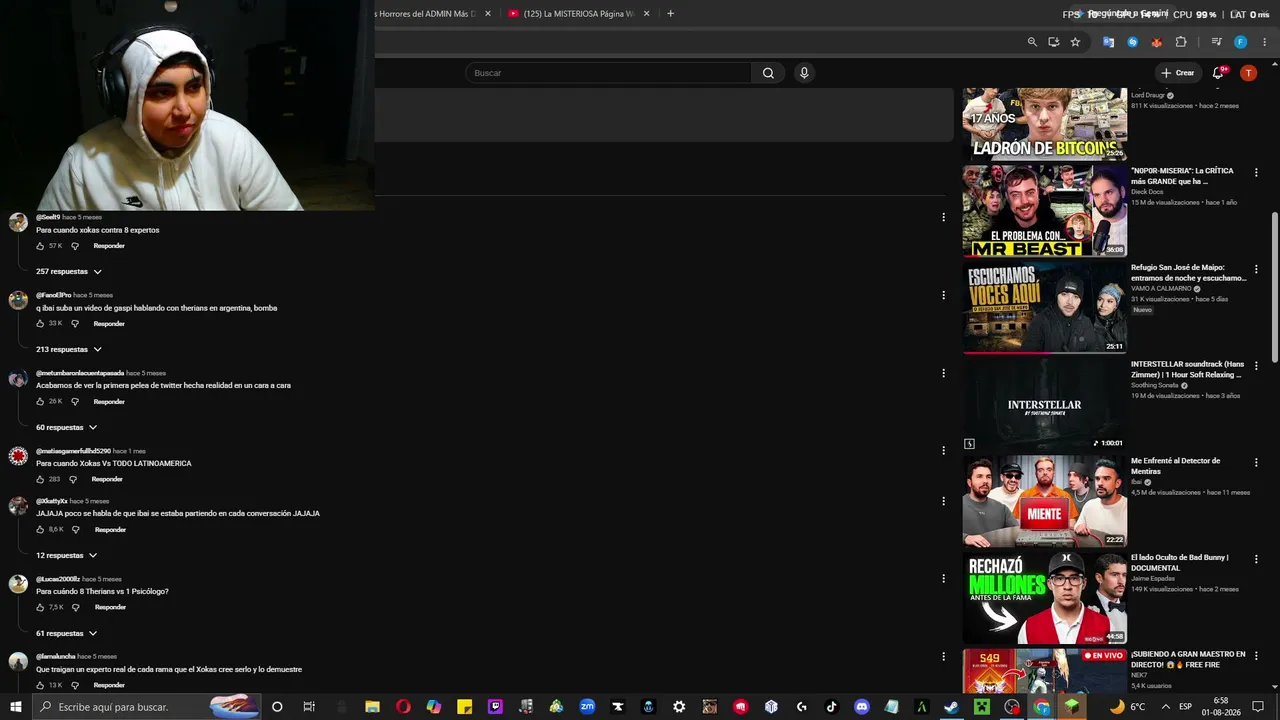Open the Chrome profile F avatar
Image resolution: width=1280 pixels, height=720 pixels.
tap(1240, 42)
